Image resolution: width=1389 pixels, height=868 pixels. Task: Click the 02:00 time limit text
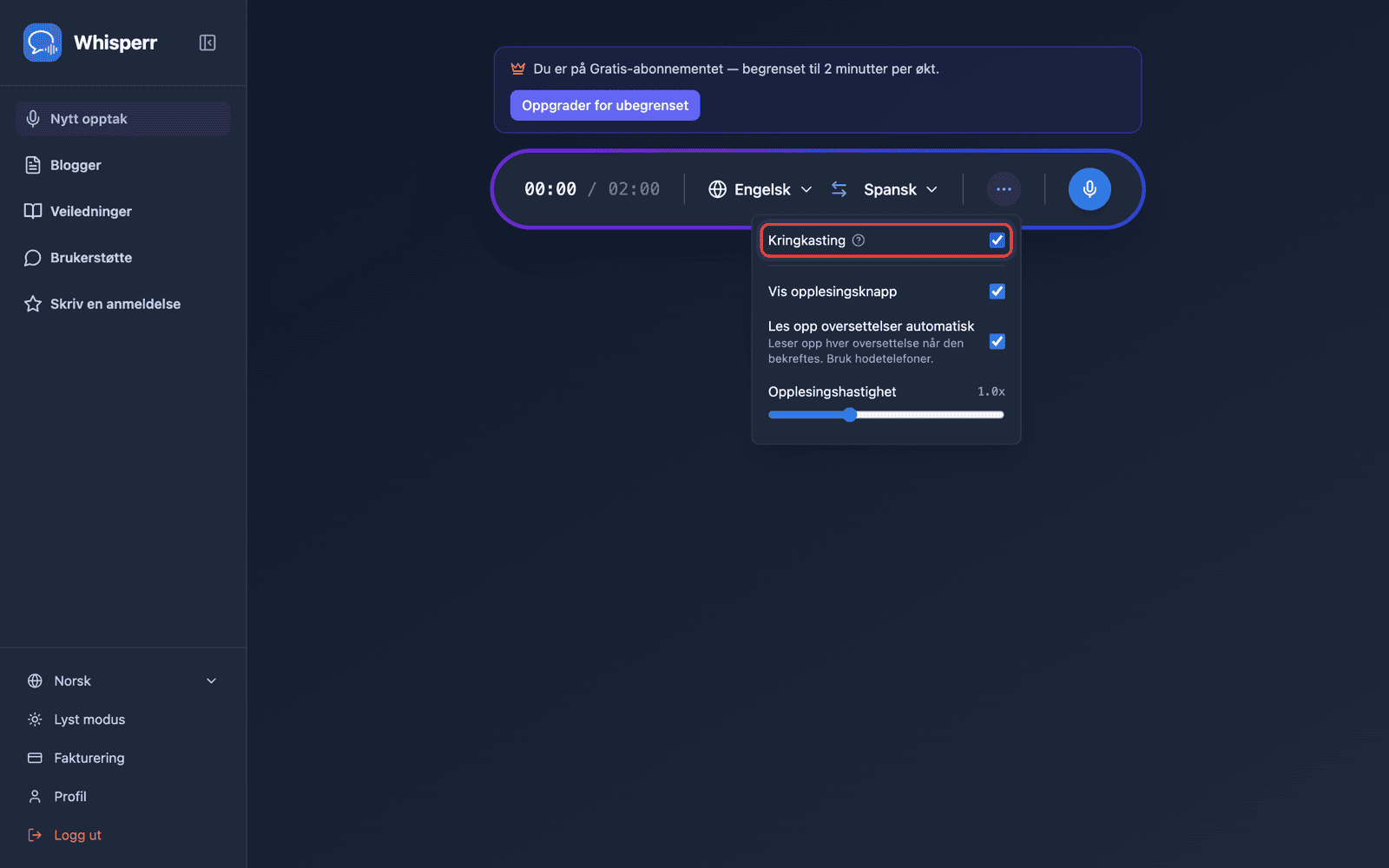(634, 189)
